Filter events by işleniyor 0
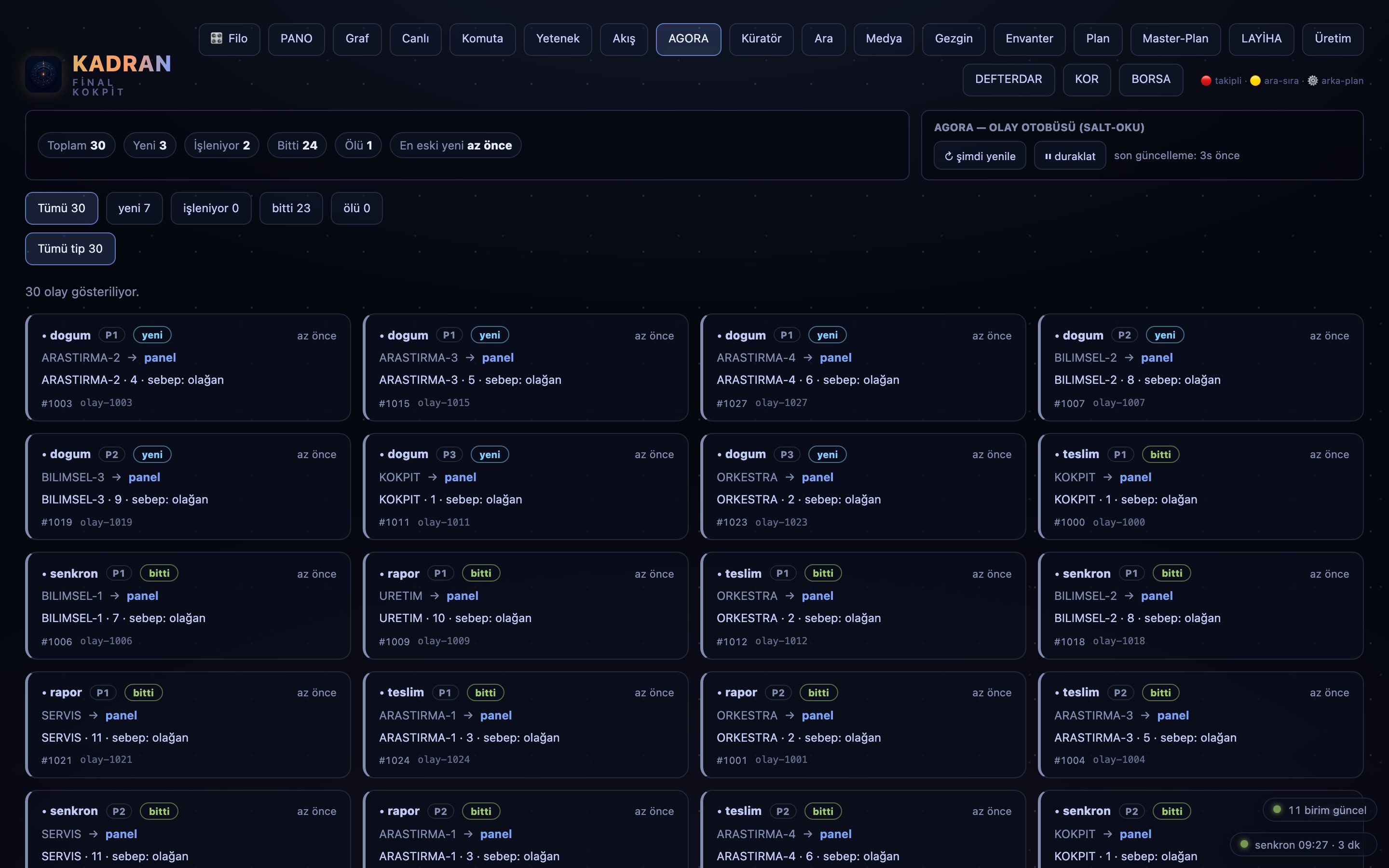The image size is (1389, 868). click(x=211, y=208)
